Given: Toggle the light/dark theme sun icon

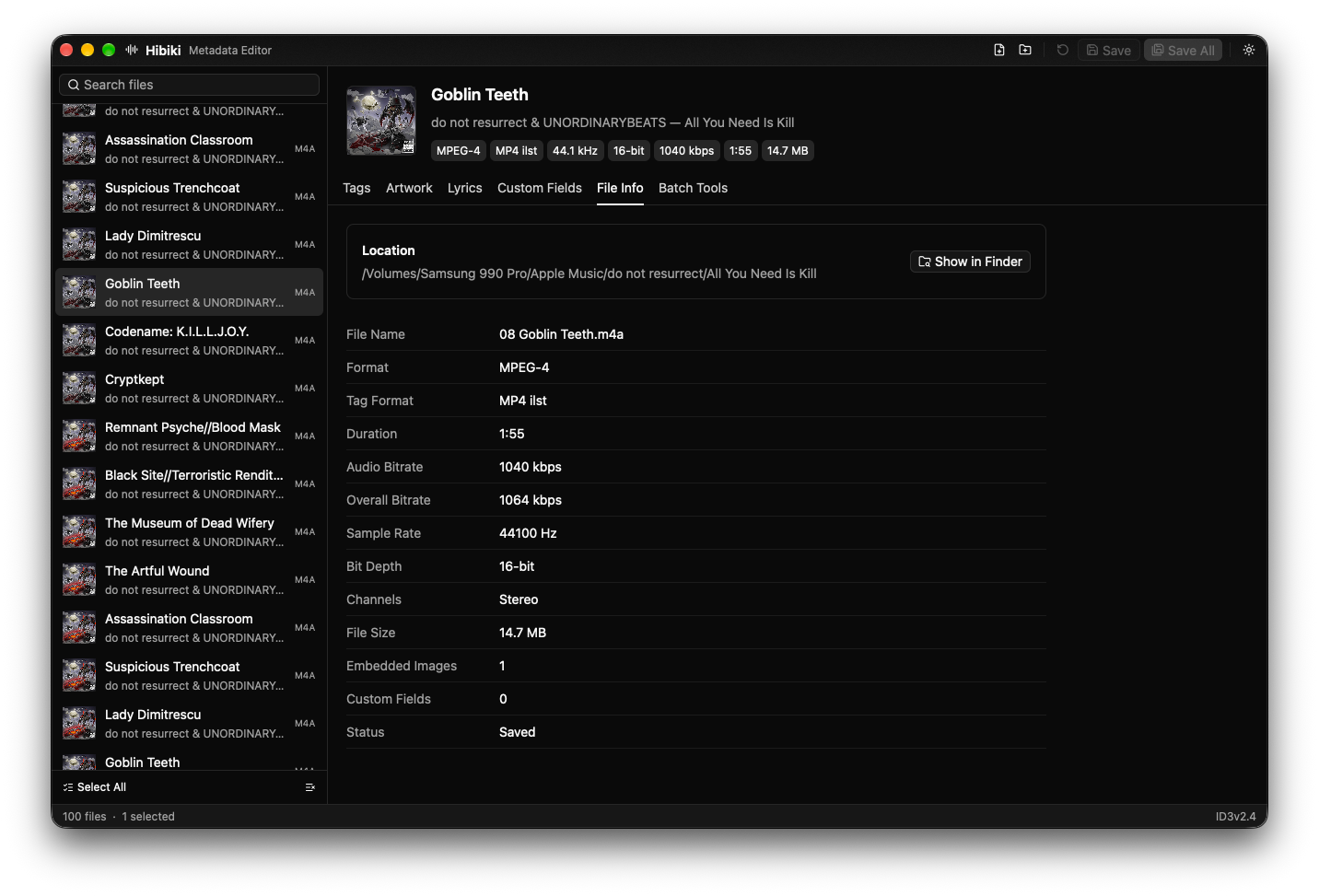Looking at the screenshot, I should tap(1249, 50).
